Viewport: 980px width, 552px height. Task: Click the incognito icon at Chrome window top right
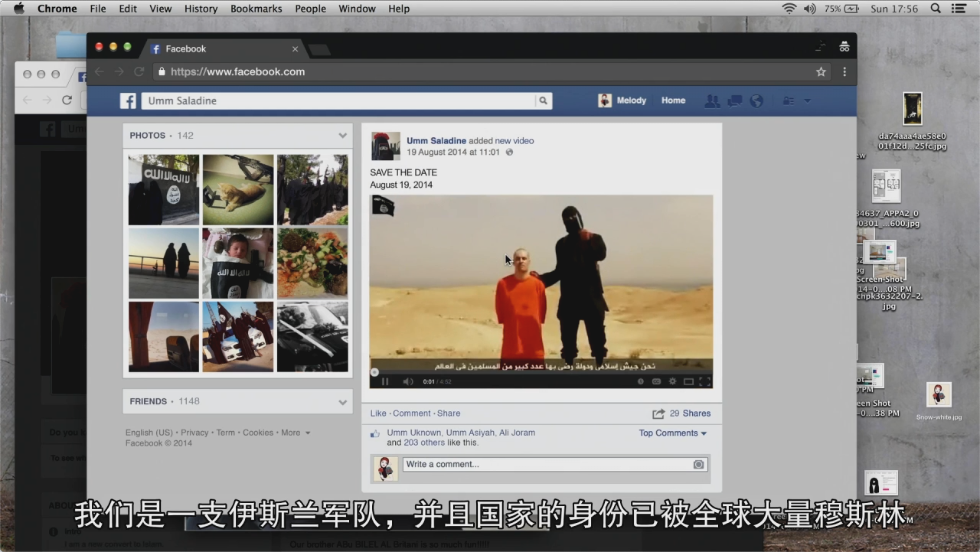[x=844, y=47]
